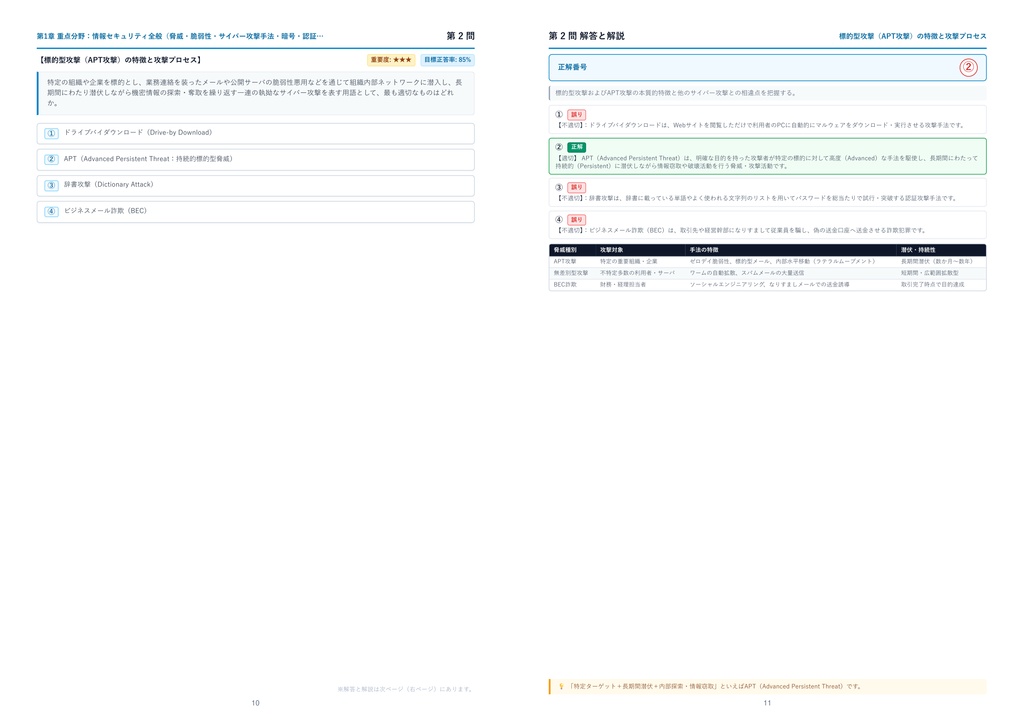Select option ③ Dictionary Attack answer
Viewport: 1024px width, 724px height.
(255, 185)
